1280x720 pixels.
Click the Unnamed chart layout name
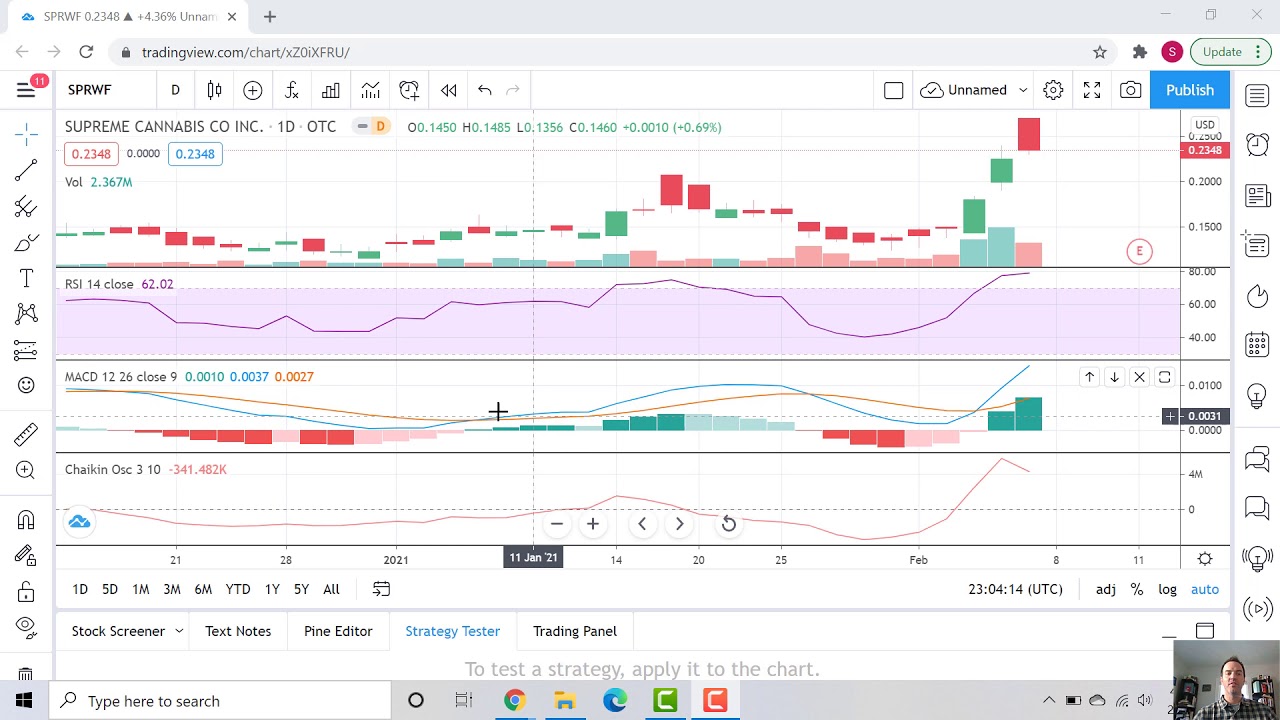(977, 90)
